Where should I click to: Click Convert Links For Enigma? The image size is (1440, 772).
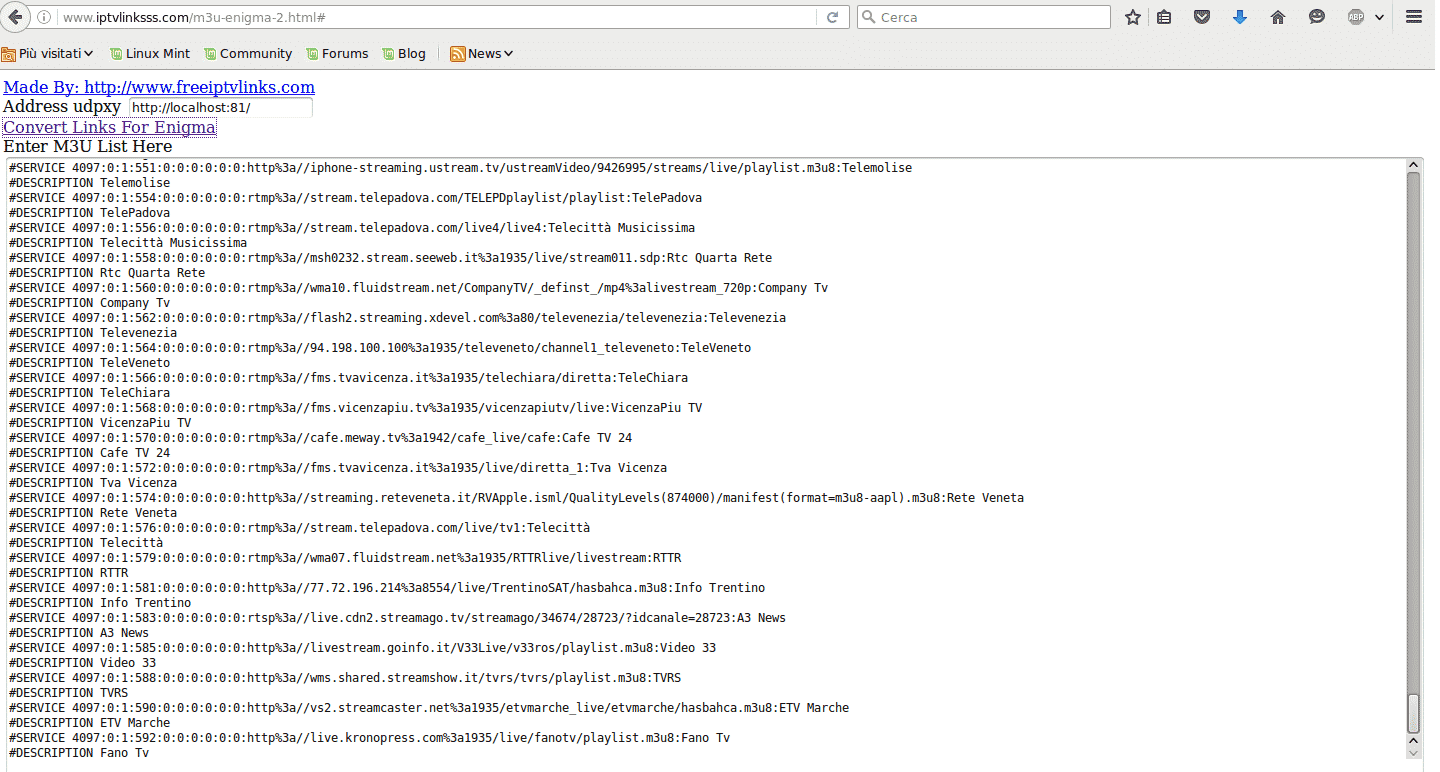pos(109,127)
